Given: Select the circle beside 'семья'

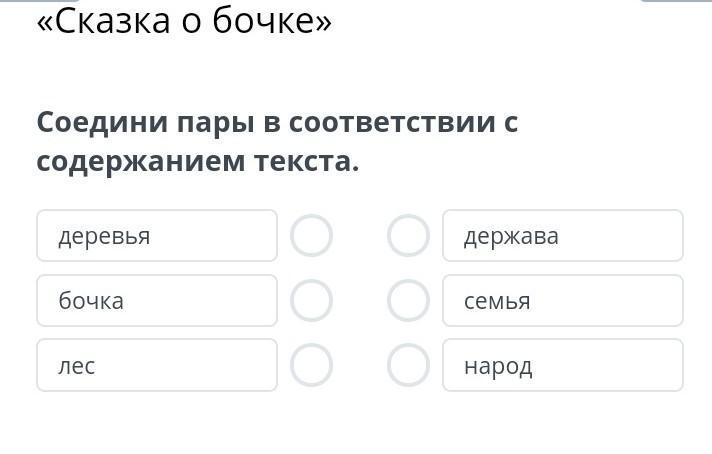Looking at the screenshot, I should [408, 301].
